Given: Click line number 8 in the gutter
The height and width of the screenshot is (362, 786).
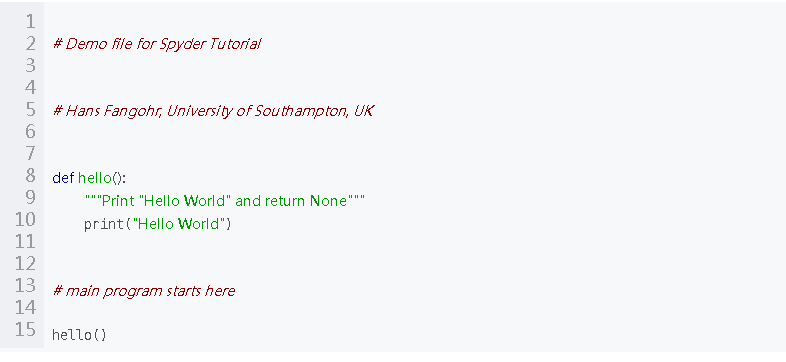Looking at the screenshot, I should pyautogui.click(x=30, y=175).
